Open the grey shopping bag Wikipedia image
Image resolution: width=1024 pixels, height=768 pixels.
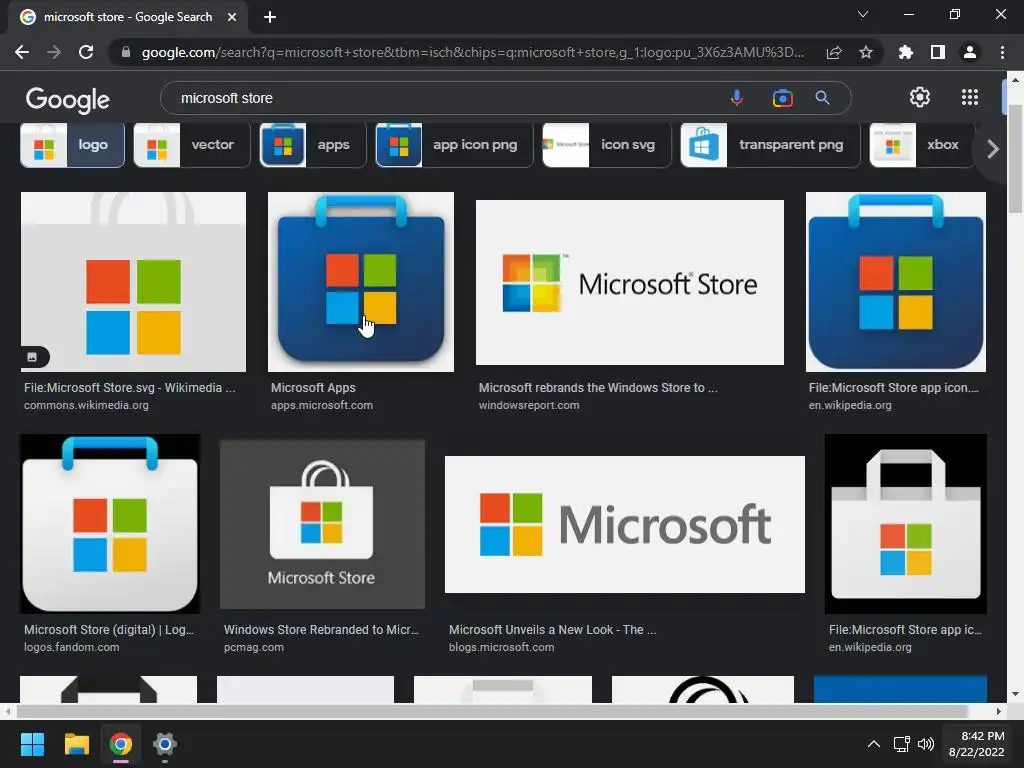pos(906,524)
